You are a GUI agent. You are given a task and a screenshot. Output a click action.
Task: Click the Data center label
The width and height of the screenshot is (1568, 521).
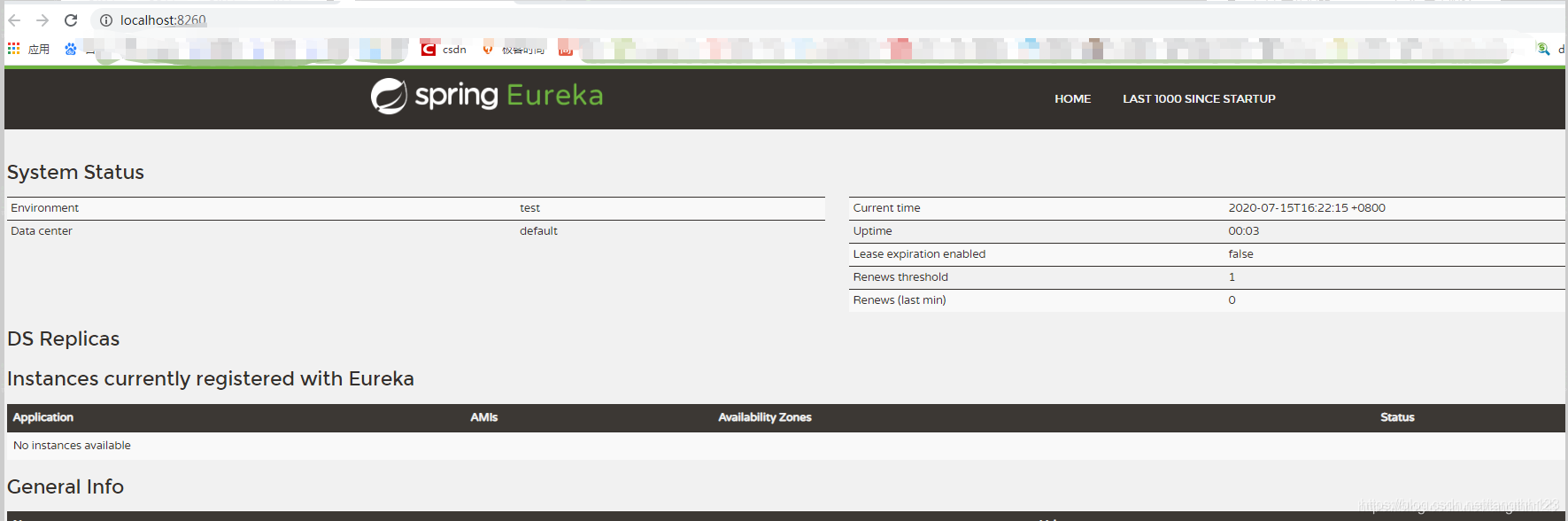pyautogui.click(x=42, y=231)
